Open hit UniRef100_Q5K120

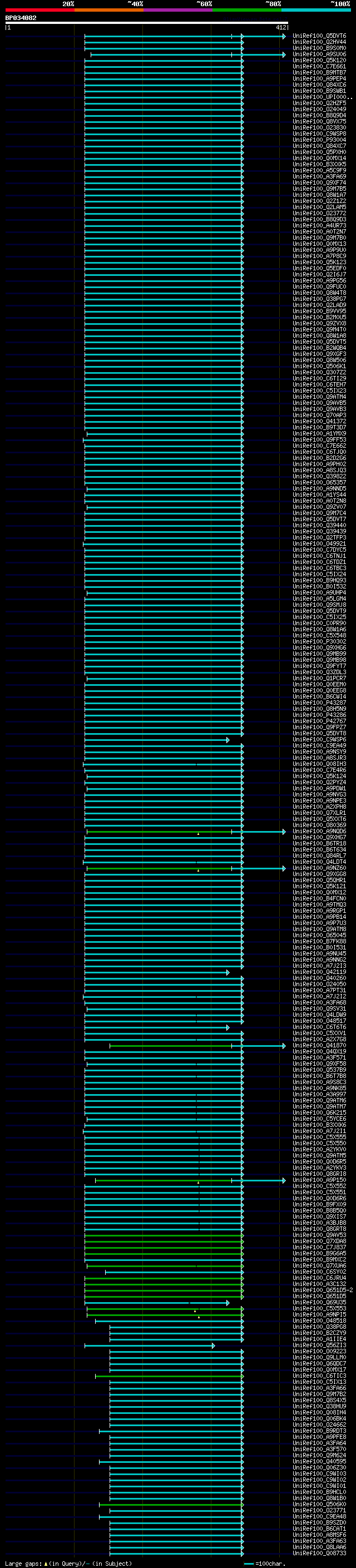319,60
